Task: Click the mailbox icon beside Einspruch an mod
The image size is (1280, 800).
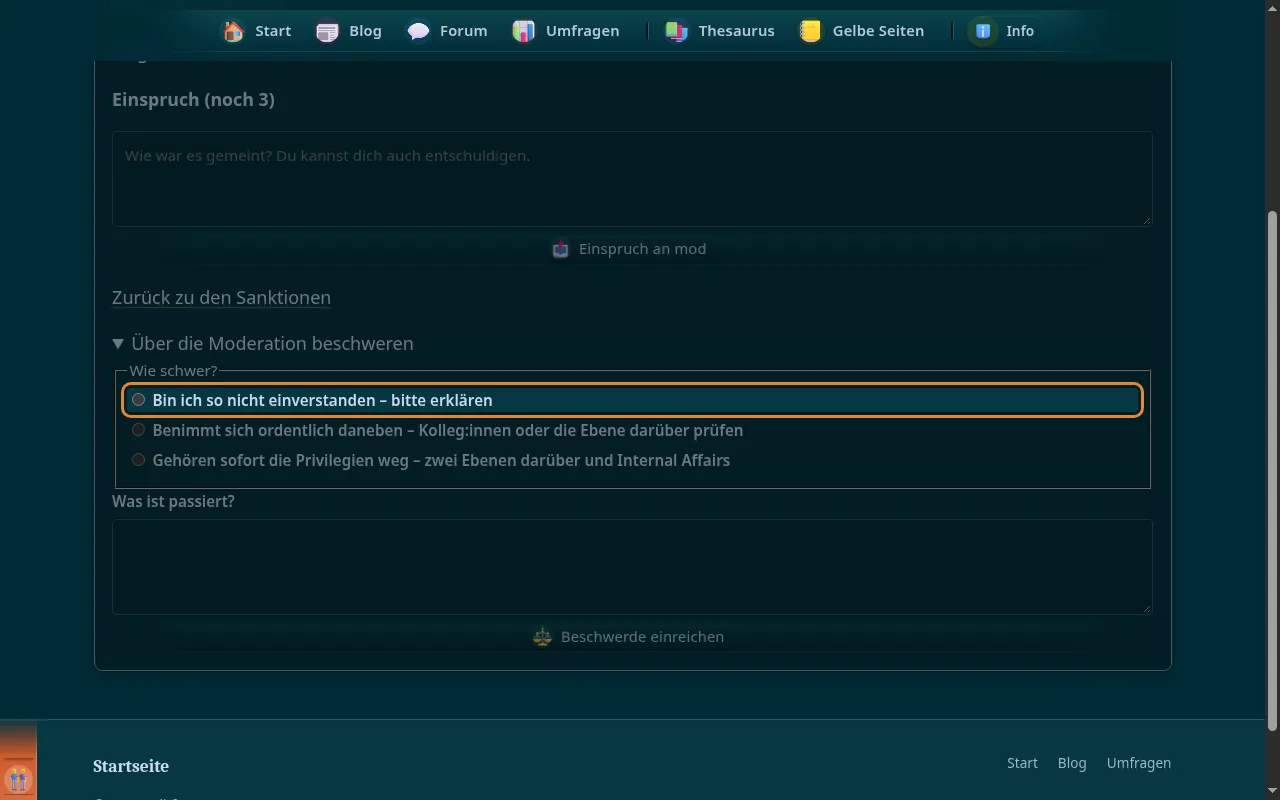Action: pyautogui.click(x=561, y=249)
